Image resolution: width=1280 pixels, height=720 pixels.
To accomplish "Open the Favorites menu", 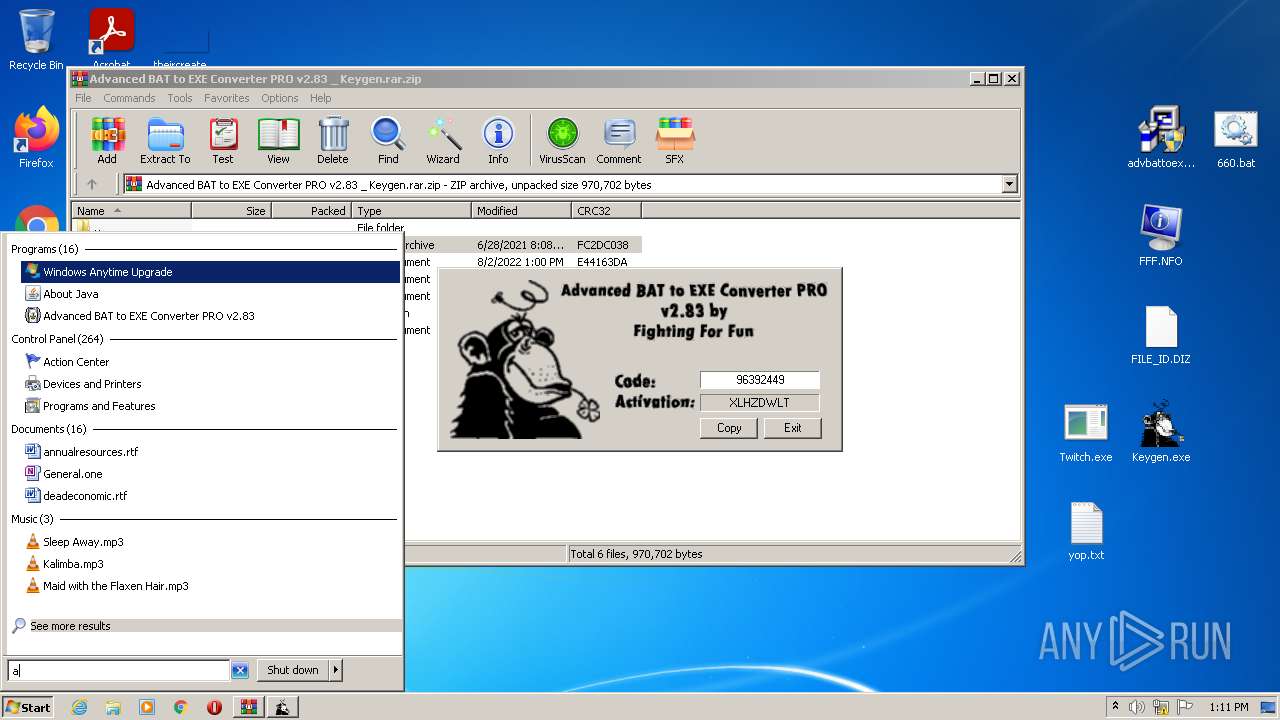I will coord(227,98).
